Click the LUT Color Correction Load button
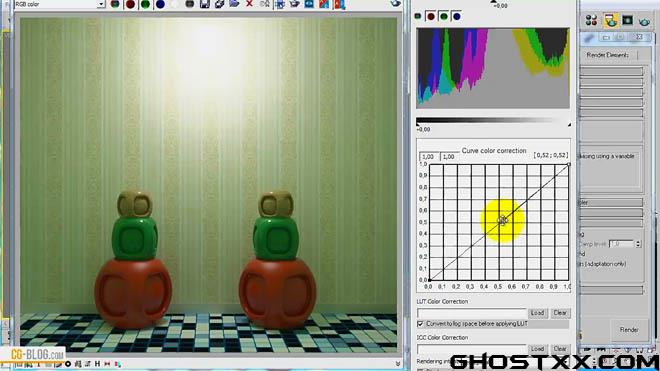This screenshot has height=371, width=660. pos(538,313)
